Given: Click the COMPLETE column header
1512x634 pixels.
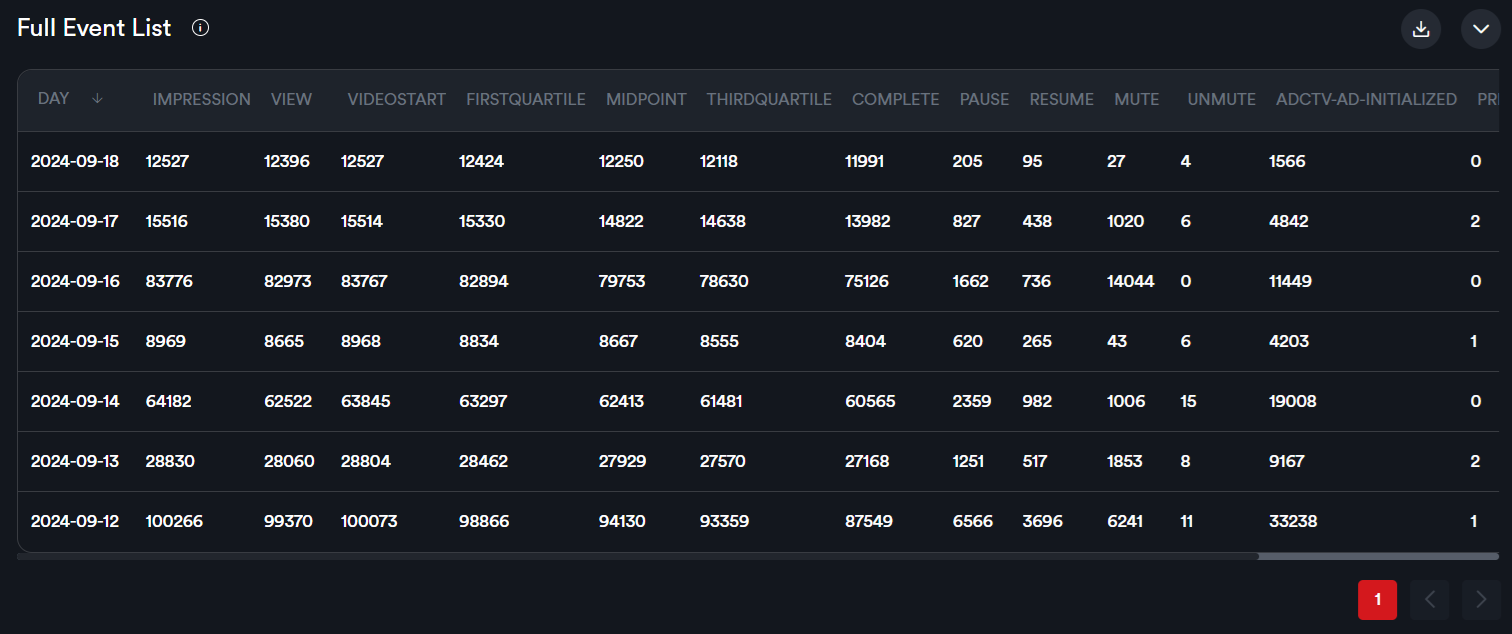Looking at the screenshot, I should click(x=895, y=99).
